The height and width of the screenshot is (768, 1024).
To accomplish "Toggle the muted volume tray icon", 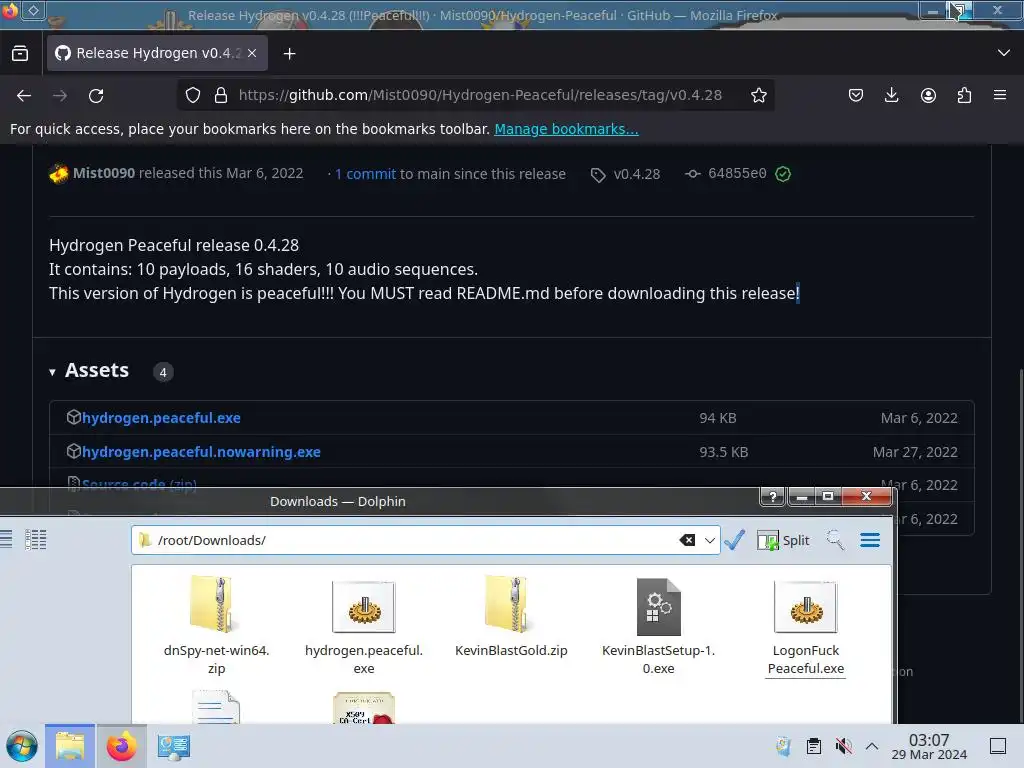I will (844, 746).
